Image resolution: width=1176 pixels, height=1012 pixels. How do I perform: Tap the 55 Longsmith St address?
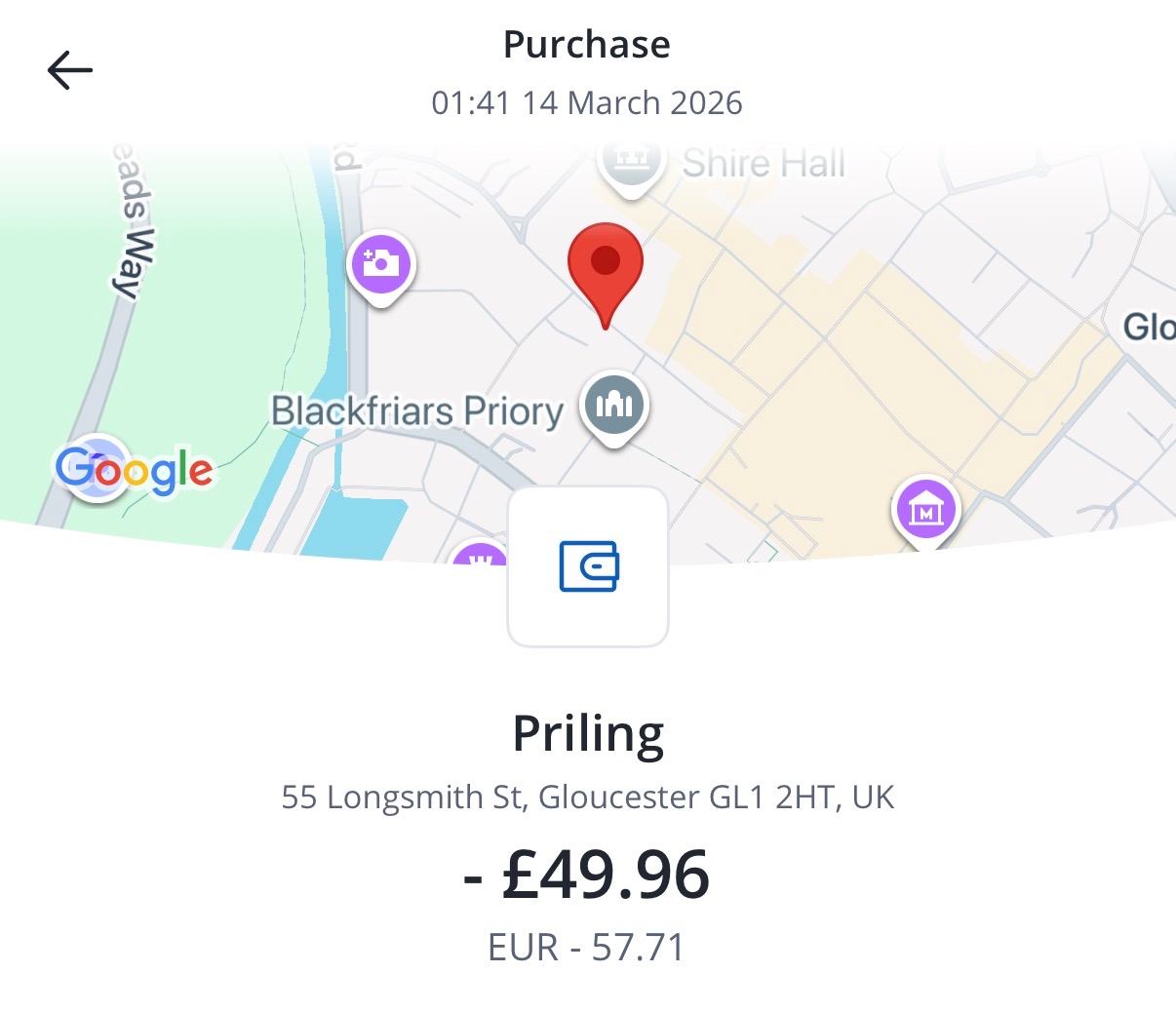click(588, 798)
